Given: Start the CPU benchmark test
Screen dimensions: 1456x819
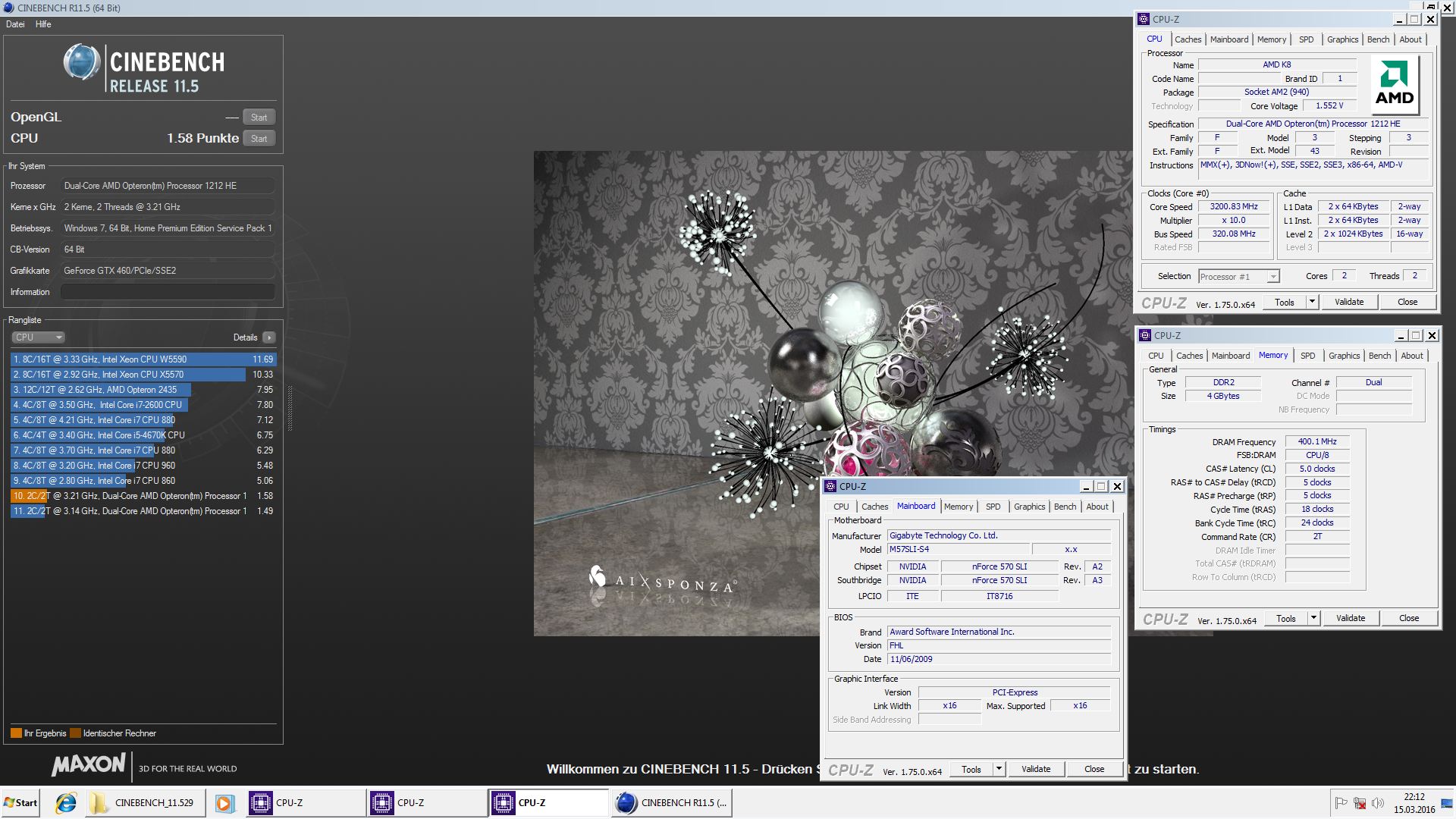Looking at the screenshot, I should (x=259, y=139).
